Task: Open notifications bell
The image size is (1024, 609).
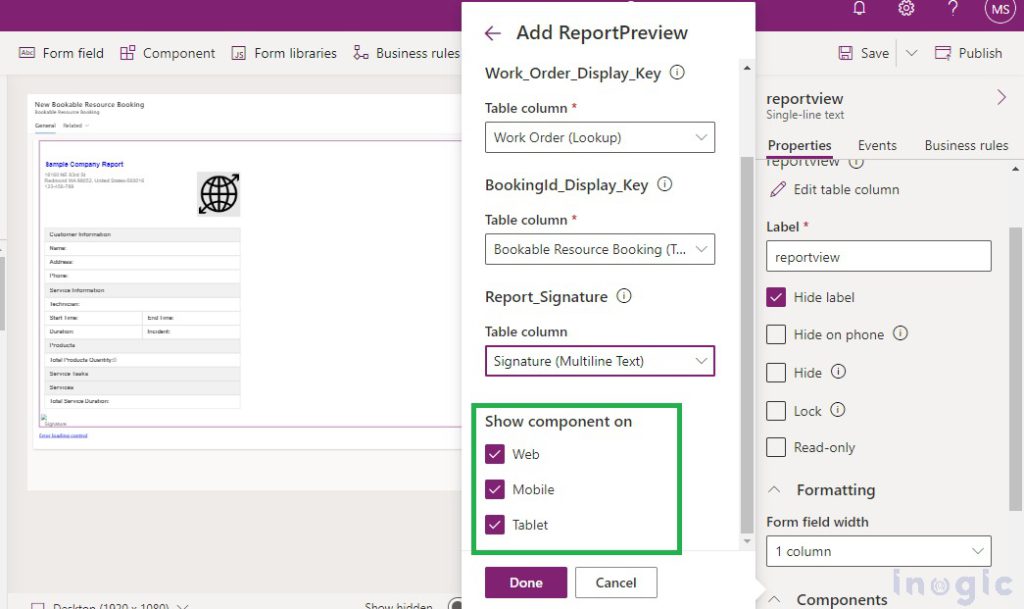Action: click(x=858, y=9)
